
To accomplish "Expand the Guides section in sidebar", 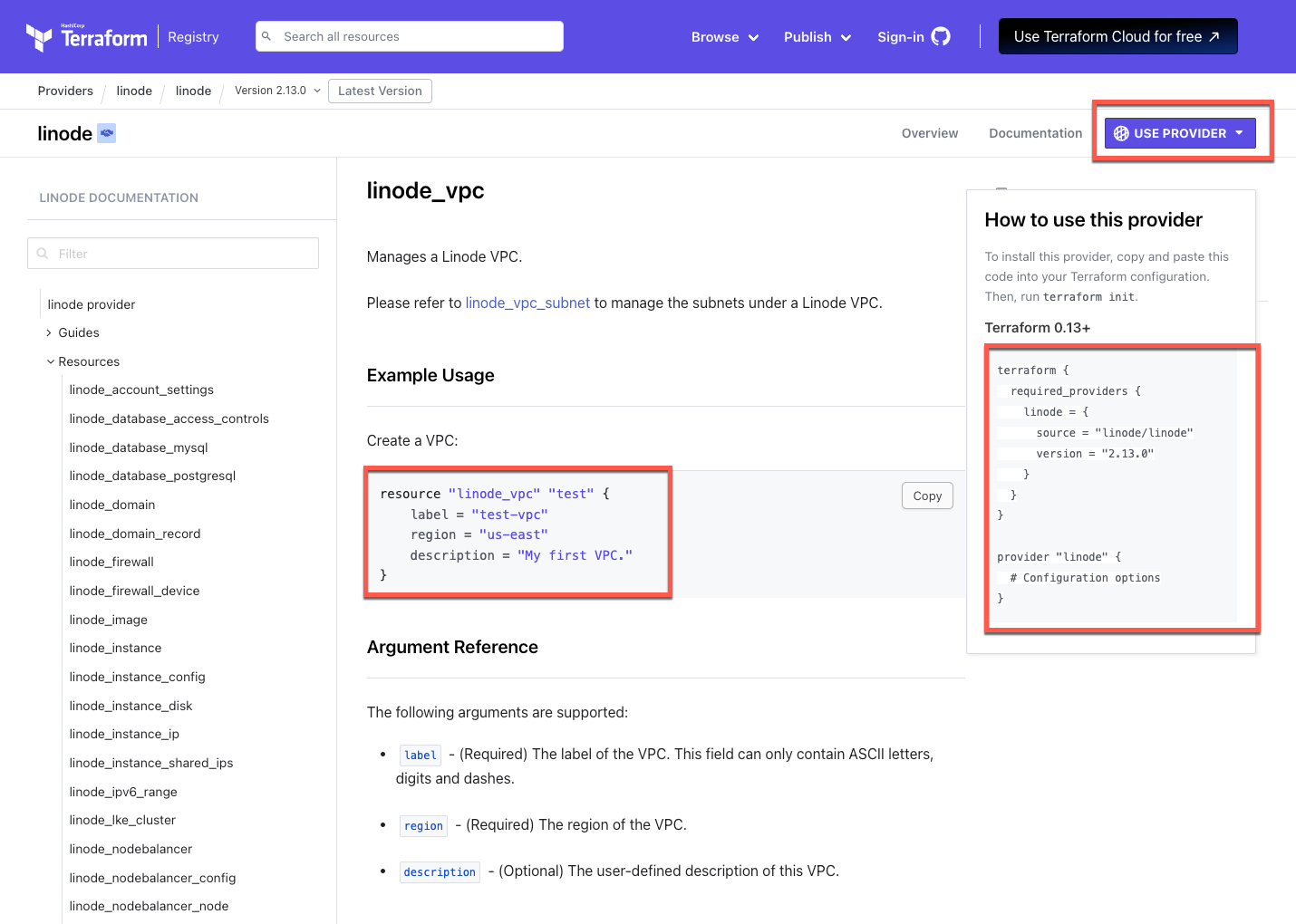I will click(78, 332).
